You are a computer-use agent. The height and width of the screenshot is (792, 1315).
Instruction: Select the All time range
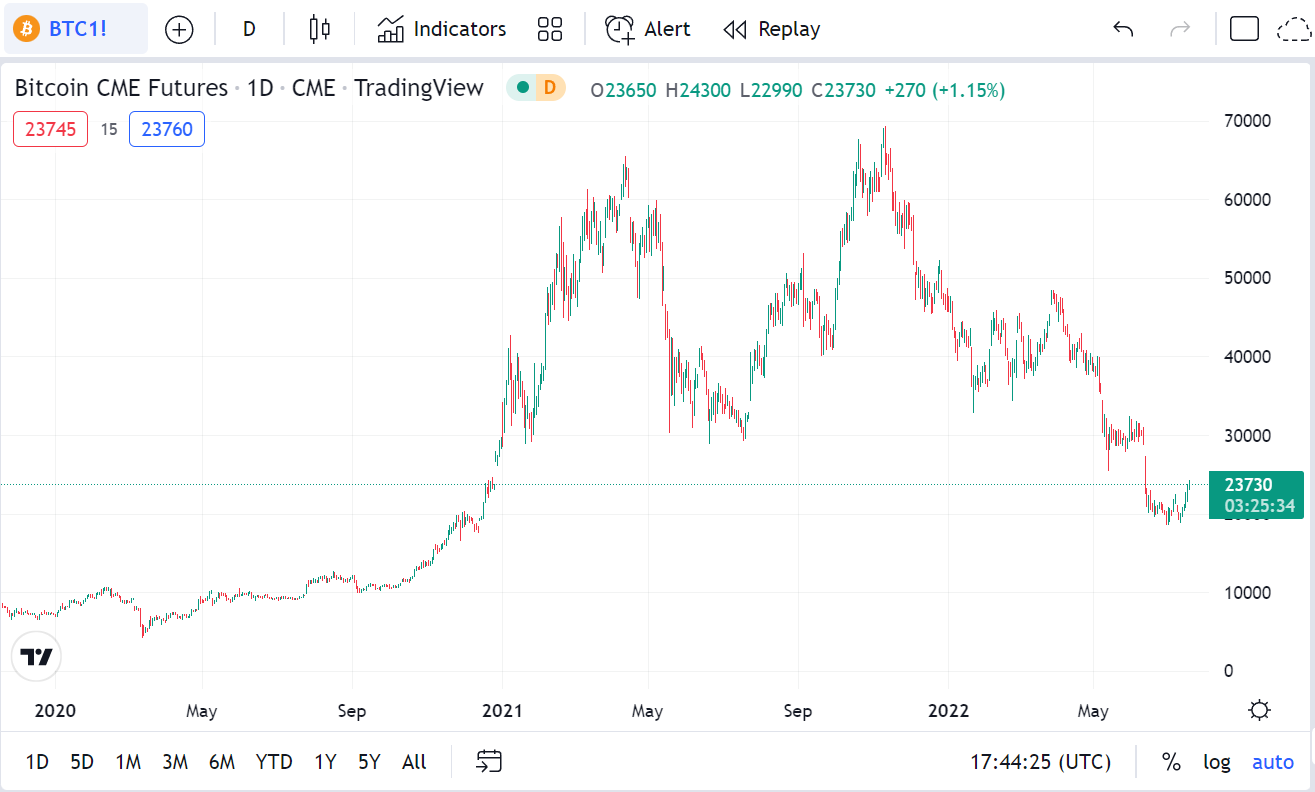coord(414,762)
